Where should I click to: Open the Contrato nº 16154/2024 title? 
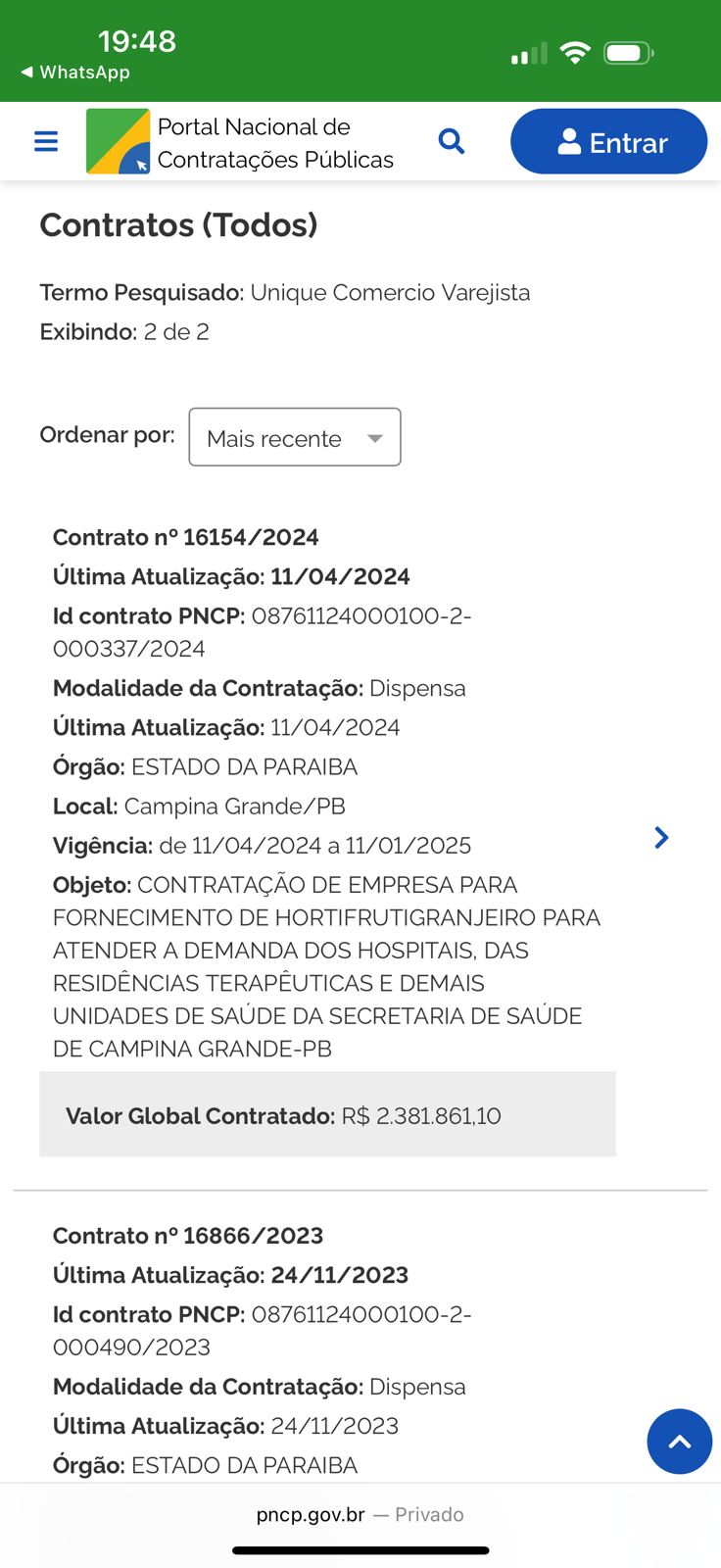point(186,537)
